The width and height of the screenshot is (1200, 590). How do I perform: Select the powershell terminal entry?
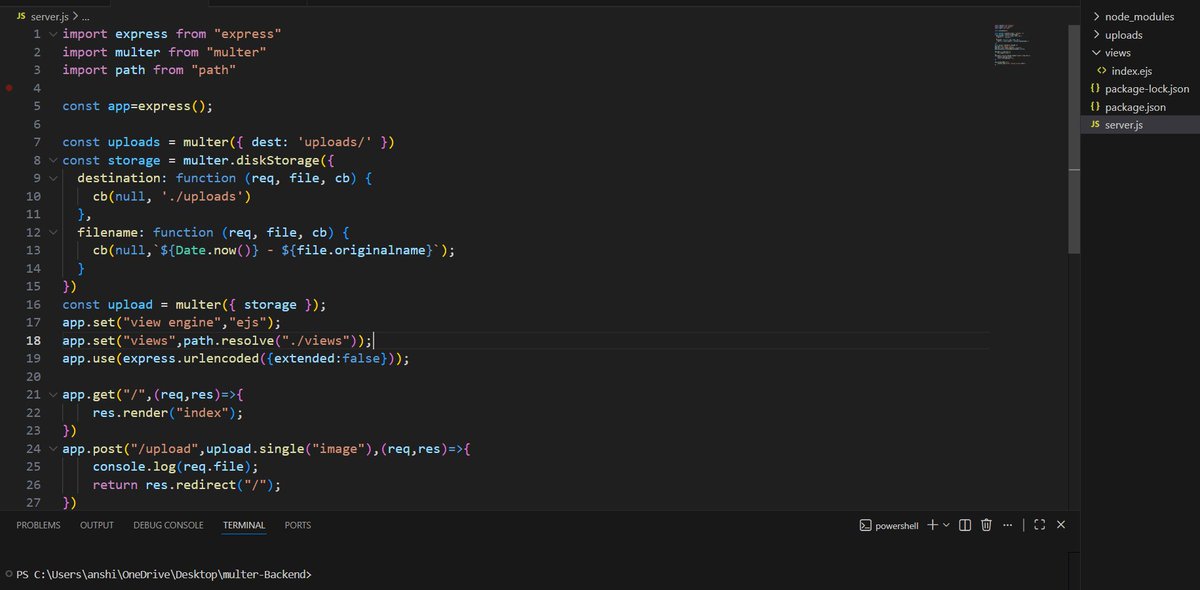[888, 524]
